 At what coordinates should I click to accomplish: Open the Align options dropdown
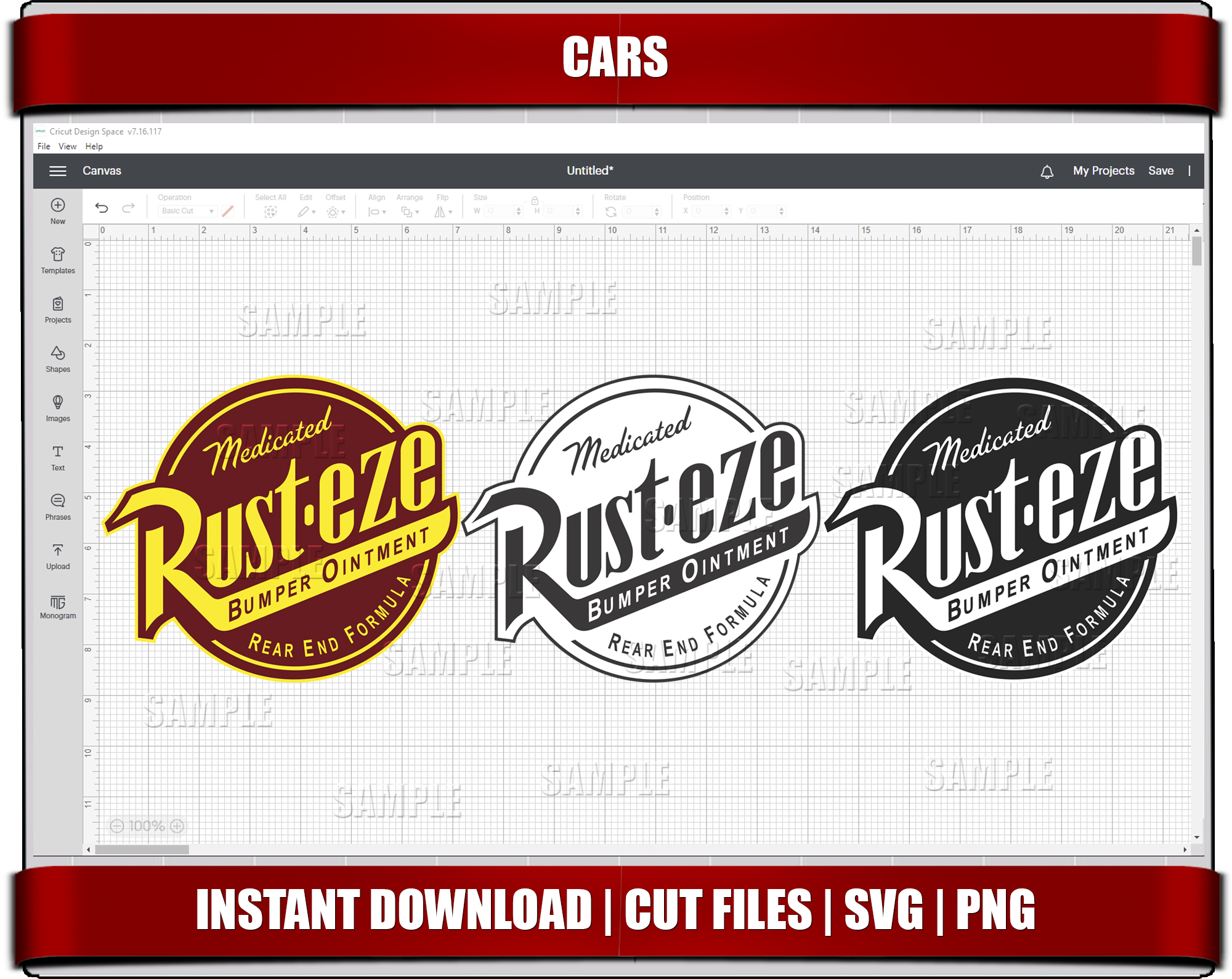pos(377,211)
